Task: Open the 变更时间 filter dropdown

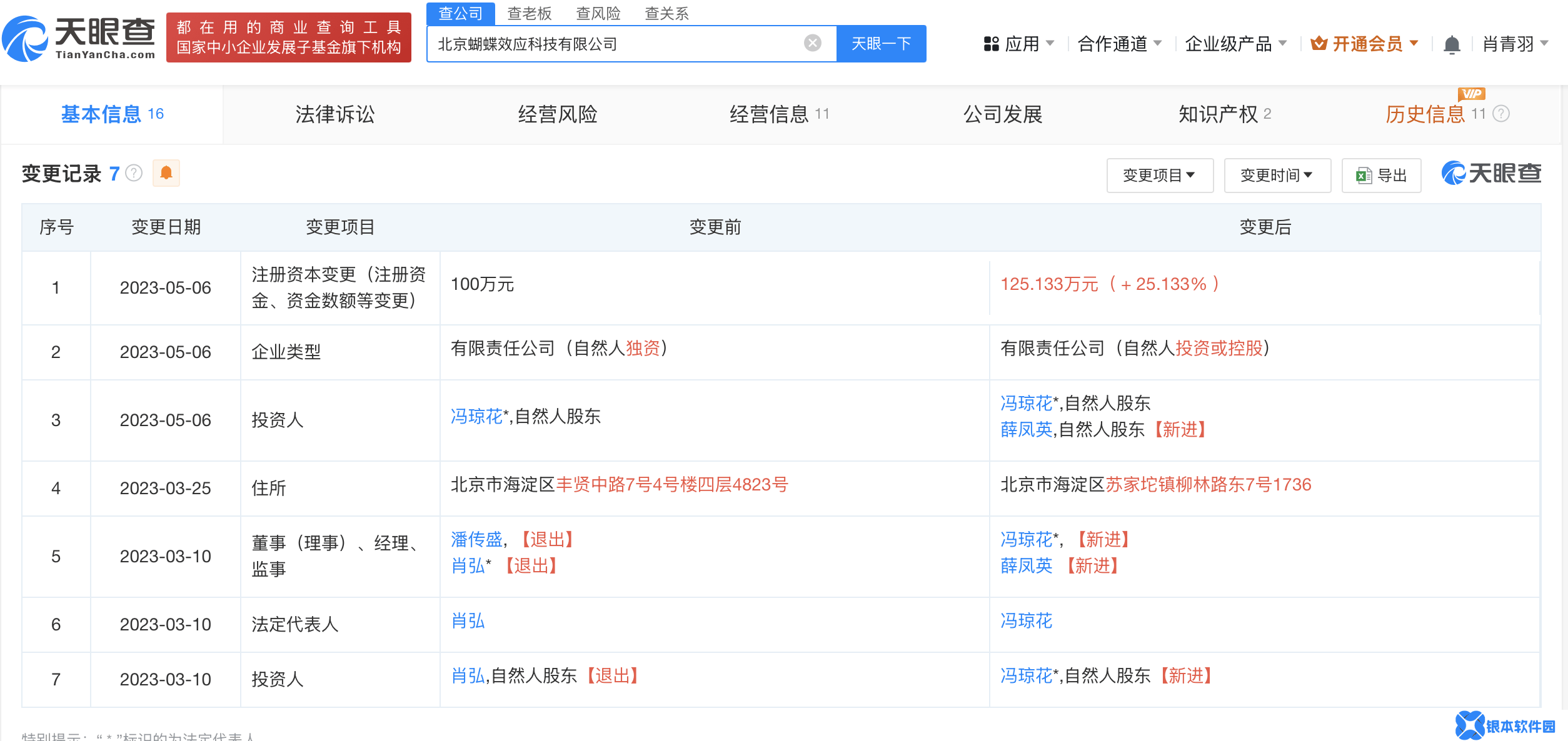Action: click(x=1277, y=176)
